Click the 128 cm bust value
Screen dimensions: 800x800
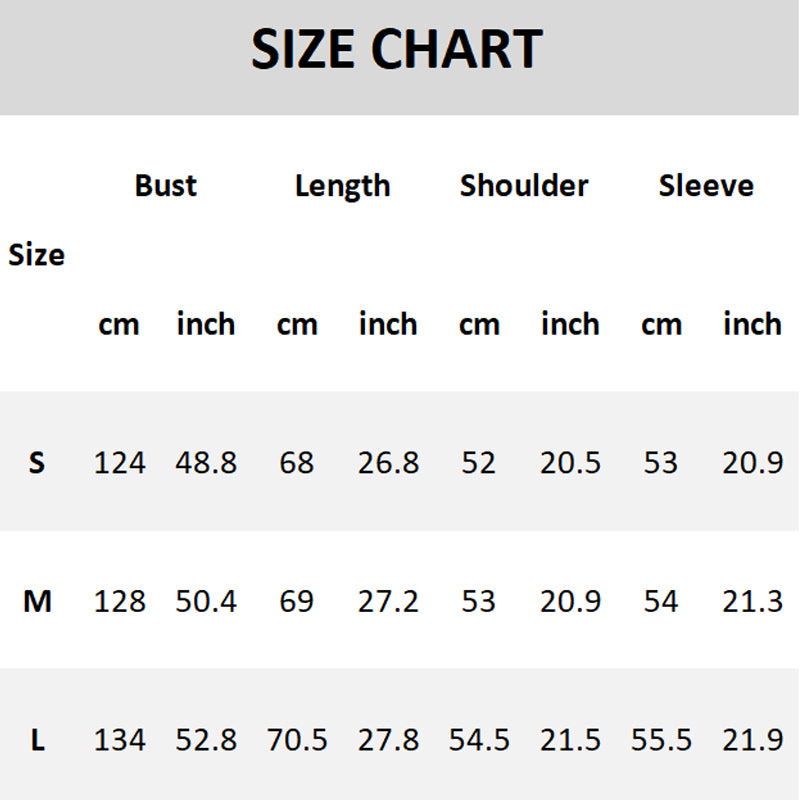click(x=120, y=602)
